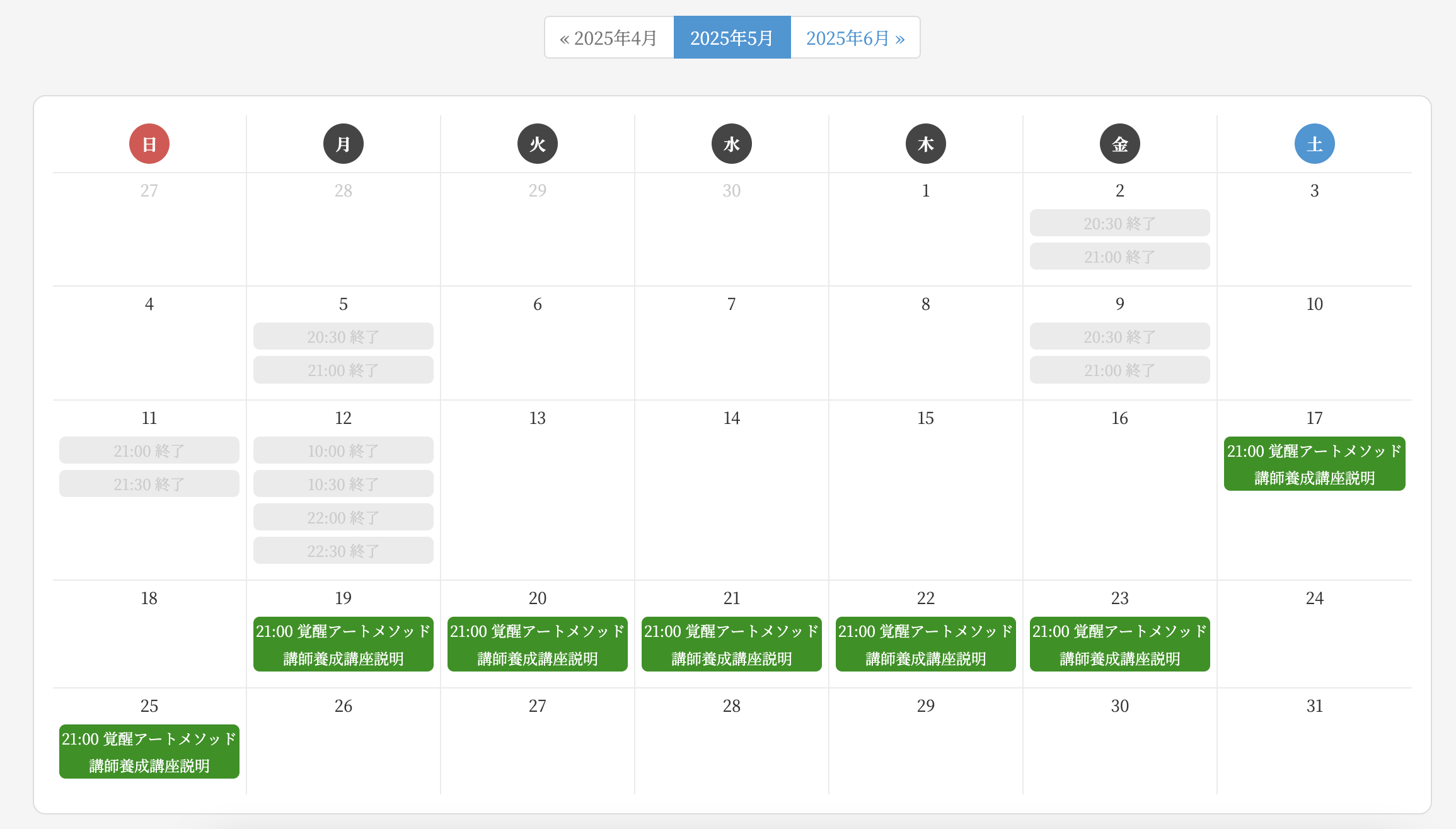The width and height of the screenshot is (1456, 829).
Task: Open the 21:00 event on May 20
Action: point(538,644)
